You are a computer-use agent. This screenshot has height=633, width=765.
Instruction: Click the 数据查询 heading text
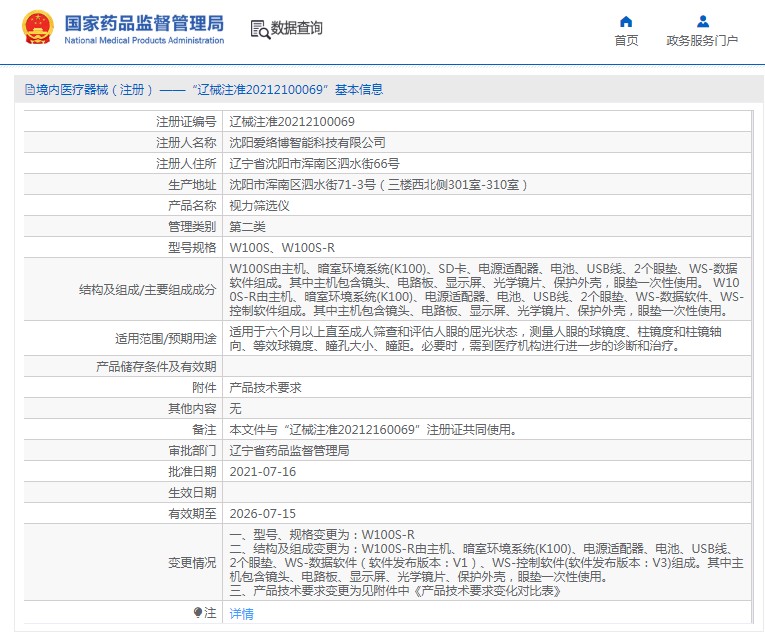297,28
